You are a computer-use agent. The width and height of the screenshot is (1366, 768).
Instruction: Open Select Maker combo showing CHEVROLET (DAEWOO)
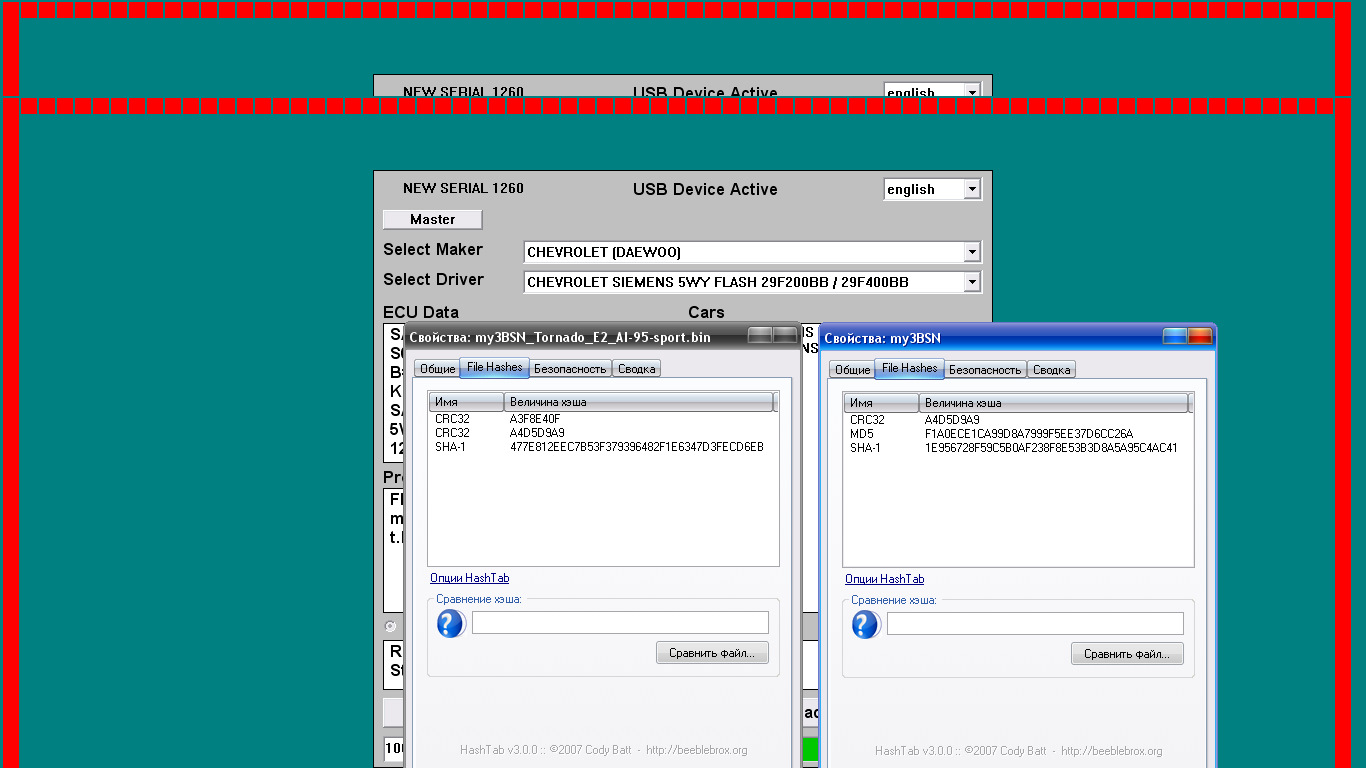752,252
